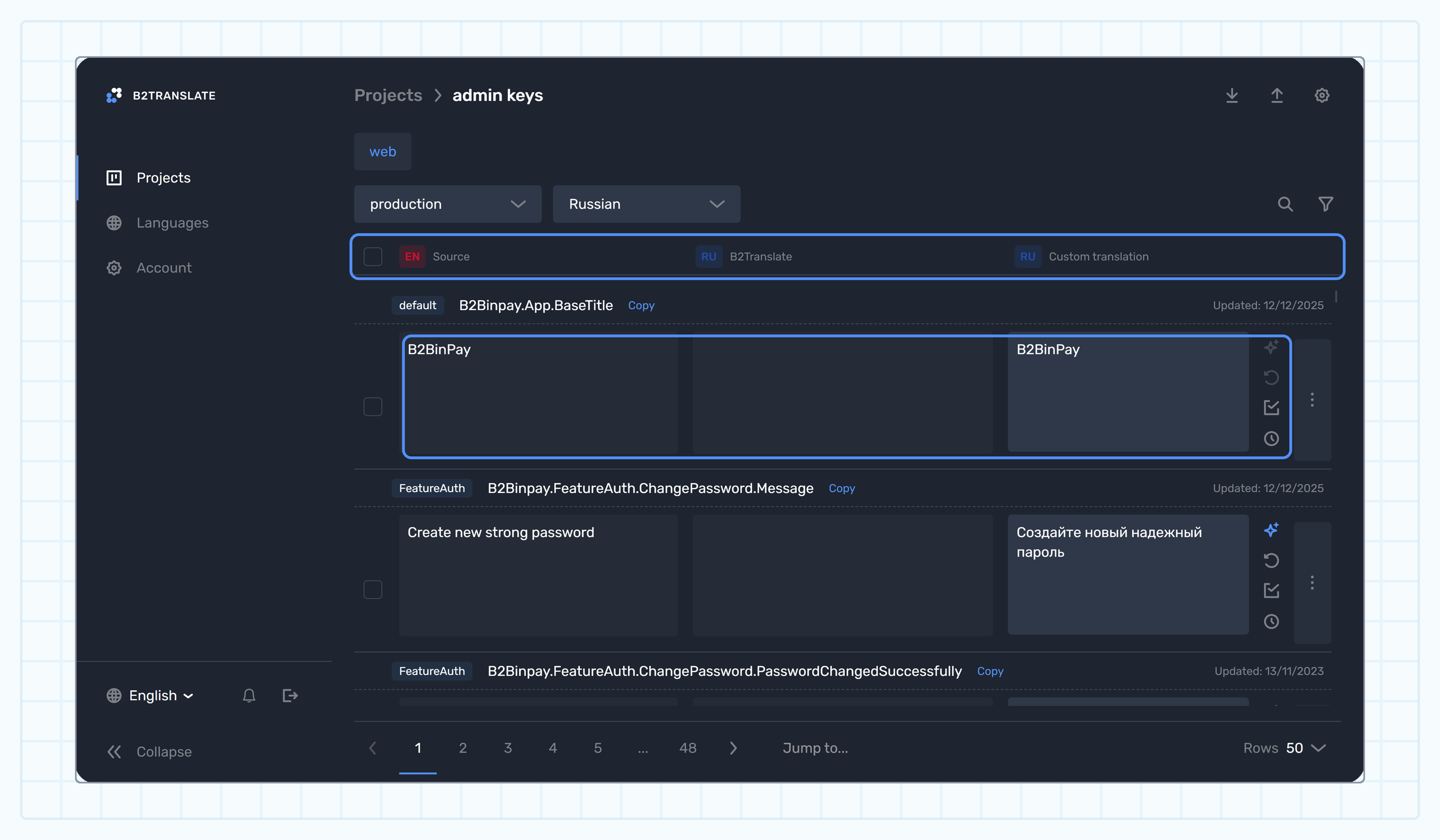This screenshot has height=840, width=1440.
Task: Tick checkbox for Create new strong password row
Action: (372, 590)
